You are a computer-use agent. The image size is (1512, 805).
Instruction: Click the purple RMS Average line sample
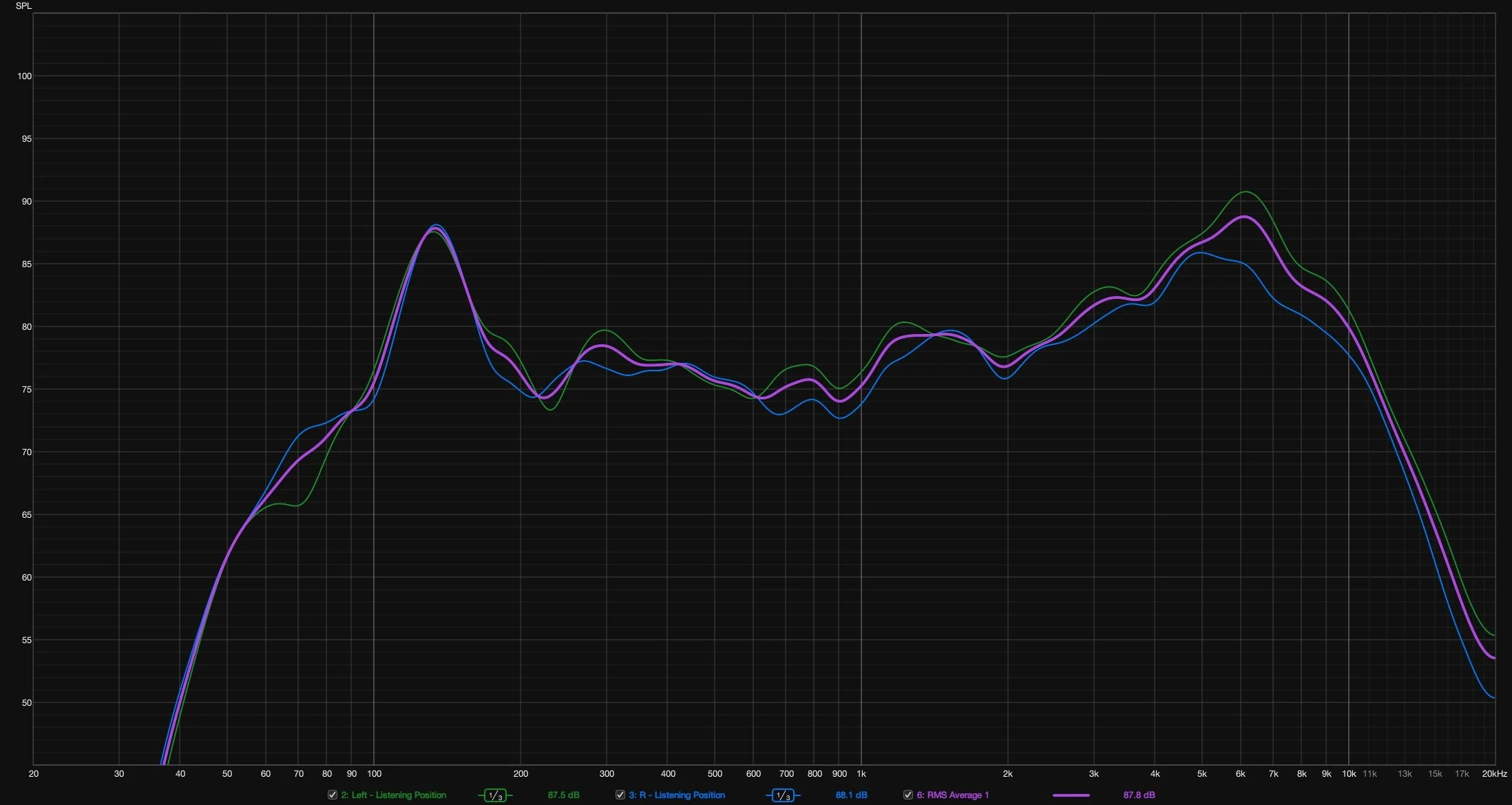coord(1071,795)
